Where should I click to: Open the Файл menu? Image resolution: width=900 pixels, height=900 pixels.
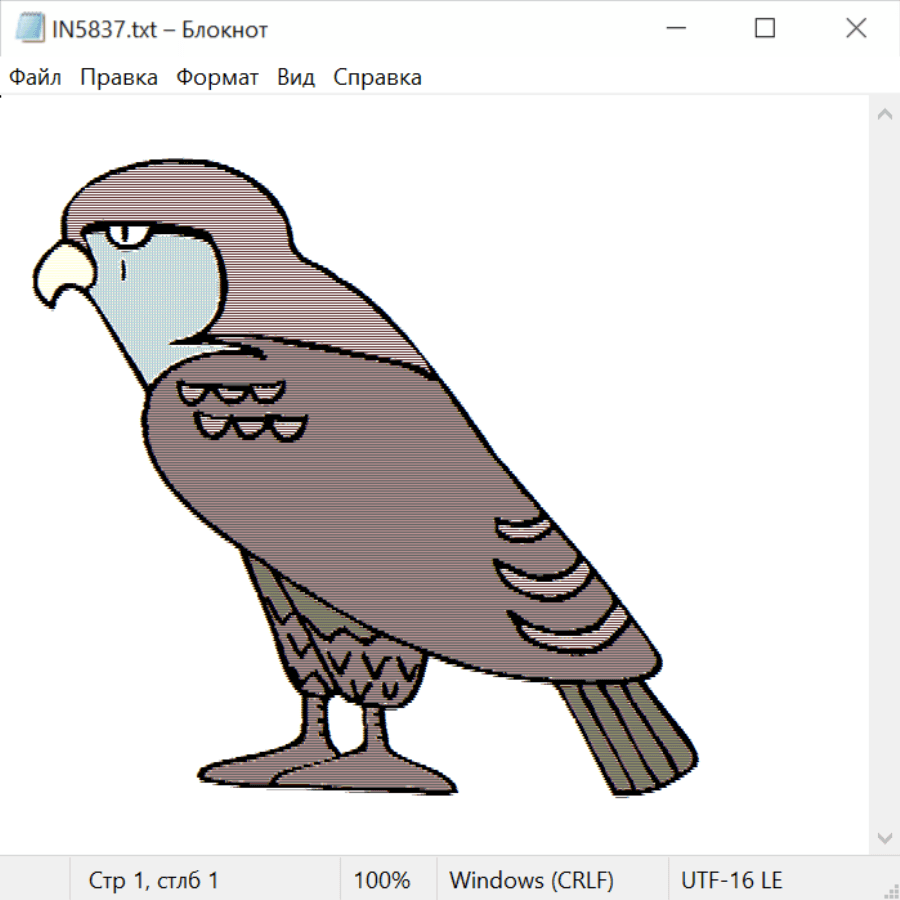tap(35, 77)
